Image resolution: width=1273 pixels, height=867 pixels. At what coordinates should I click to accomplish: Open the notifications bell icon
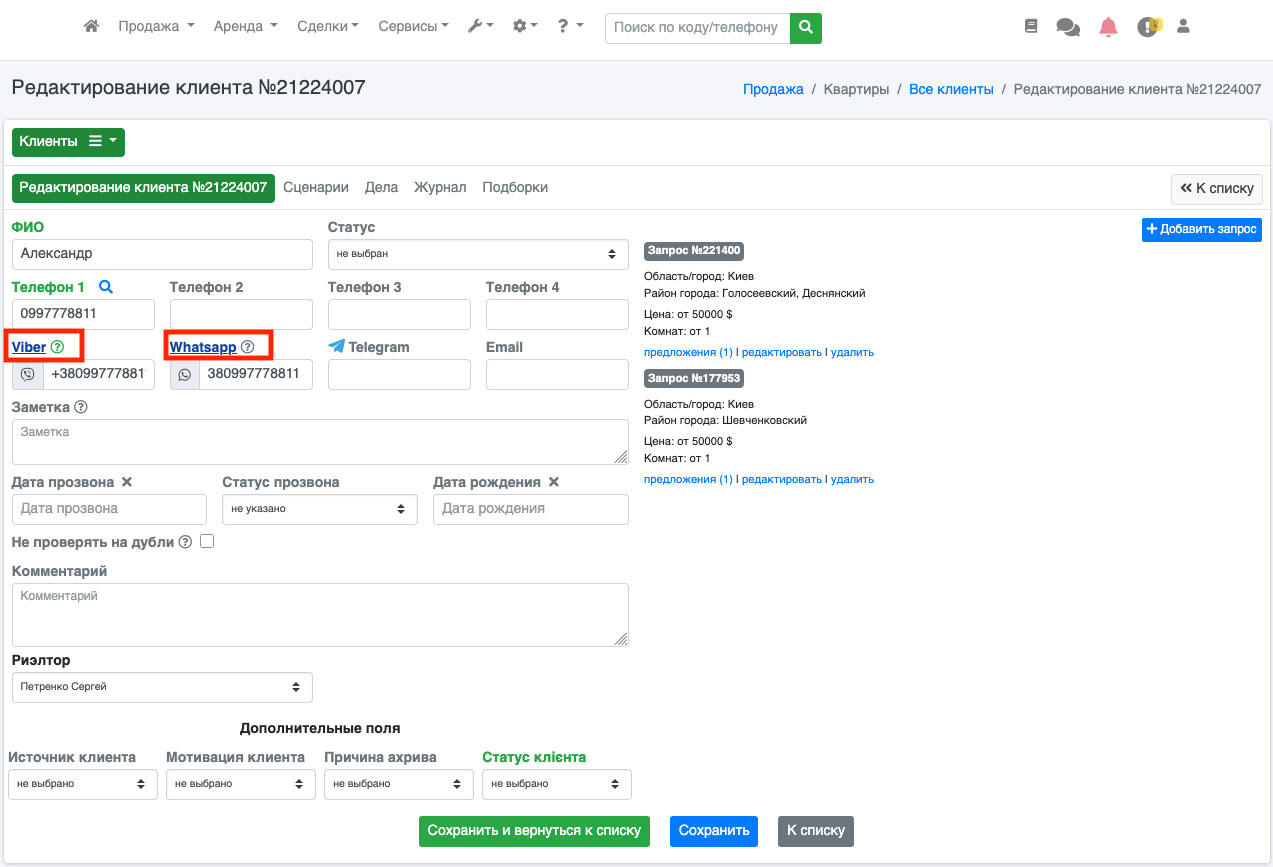[x=1108, y=27]
